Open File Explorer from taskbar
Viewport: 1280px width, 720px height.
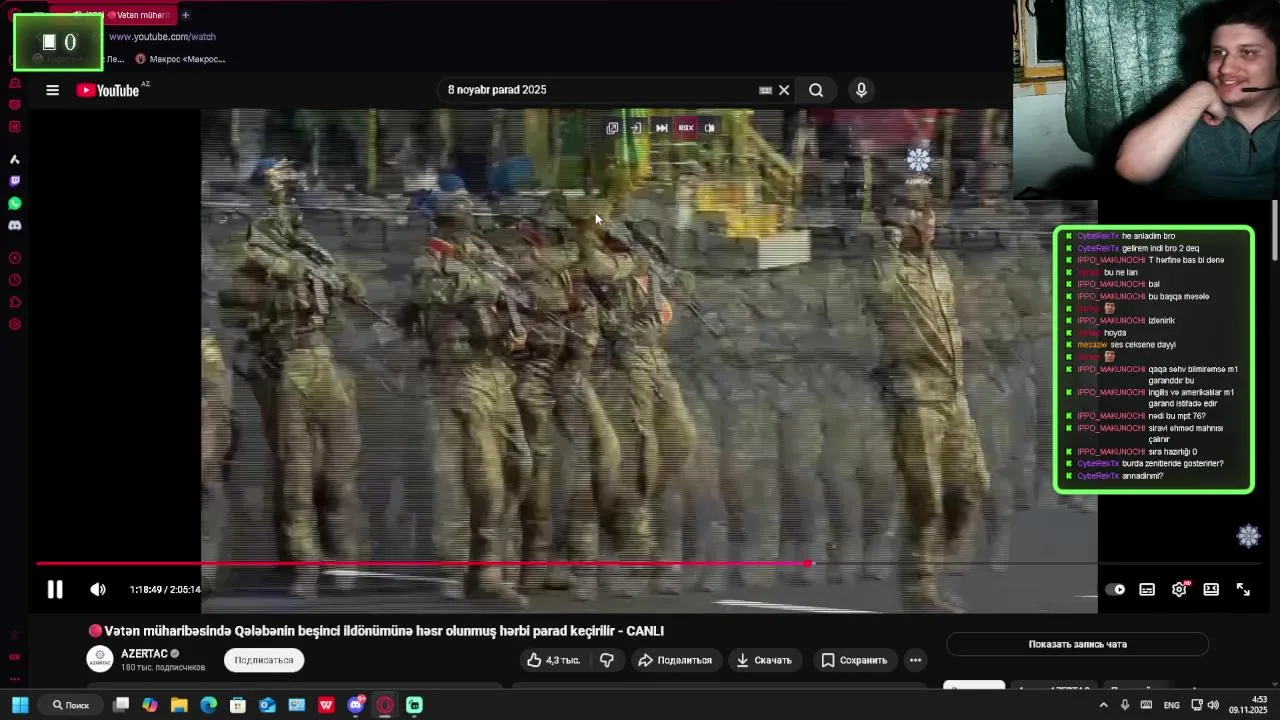(179, 705)
